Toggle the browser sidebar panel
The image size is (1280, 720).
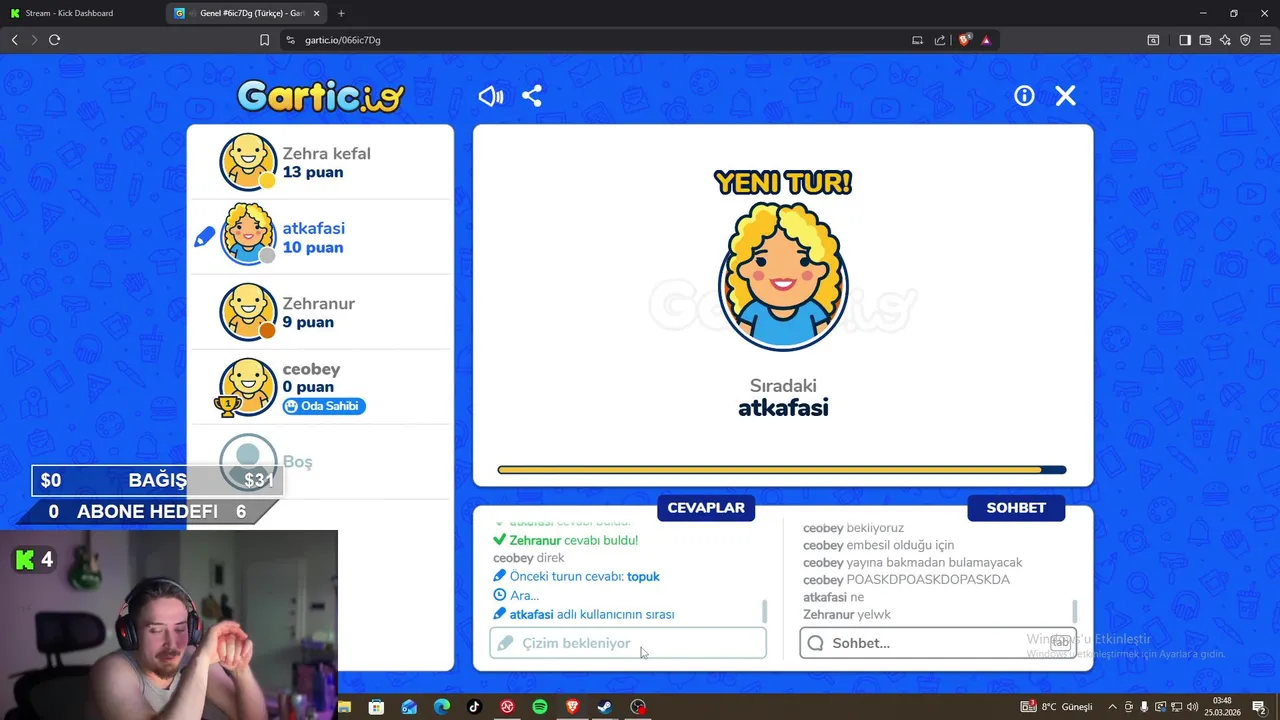coord(1184,40)
